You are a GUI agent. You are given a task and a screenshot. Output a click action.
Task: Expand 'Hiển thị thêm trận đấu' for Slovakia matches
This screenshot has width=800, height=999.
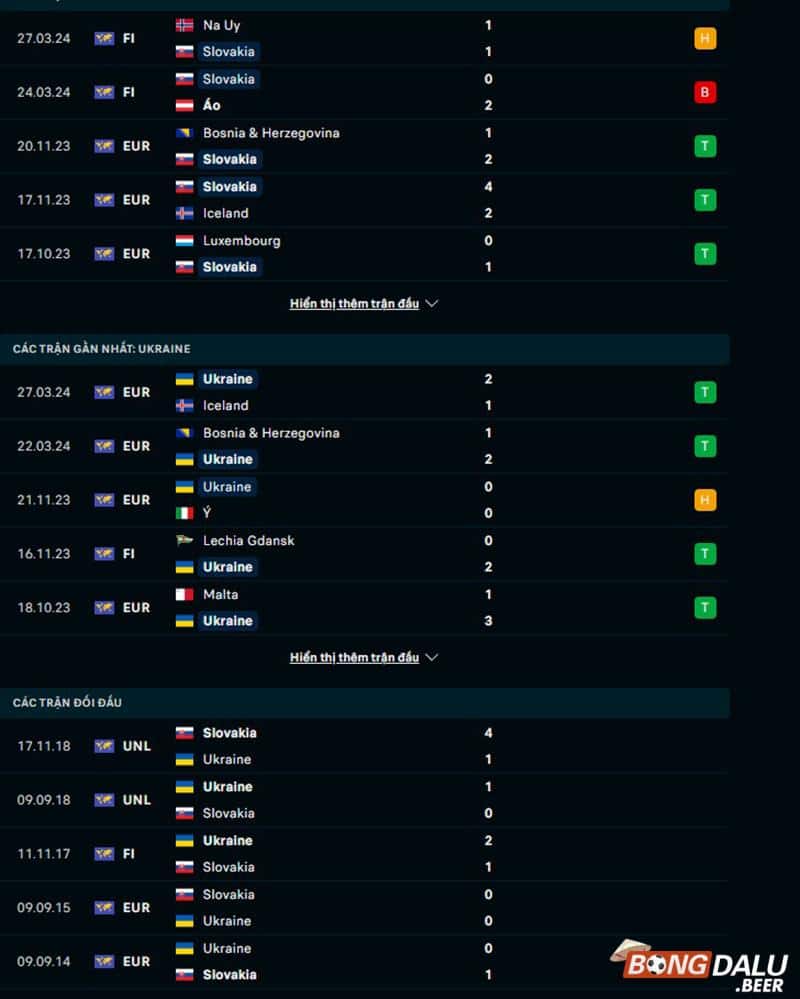coord(354,303)
